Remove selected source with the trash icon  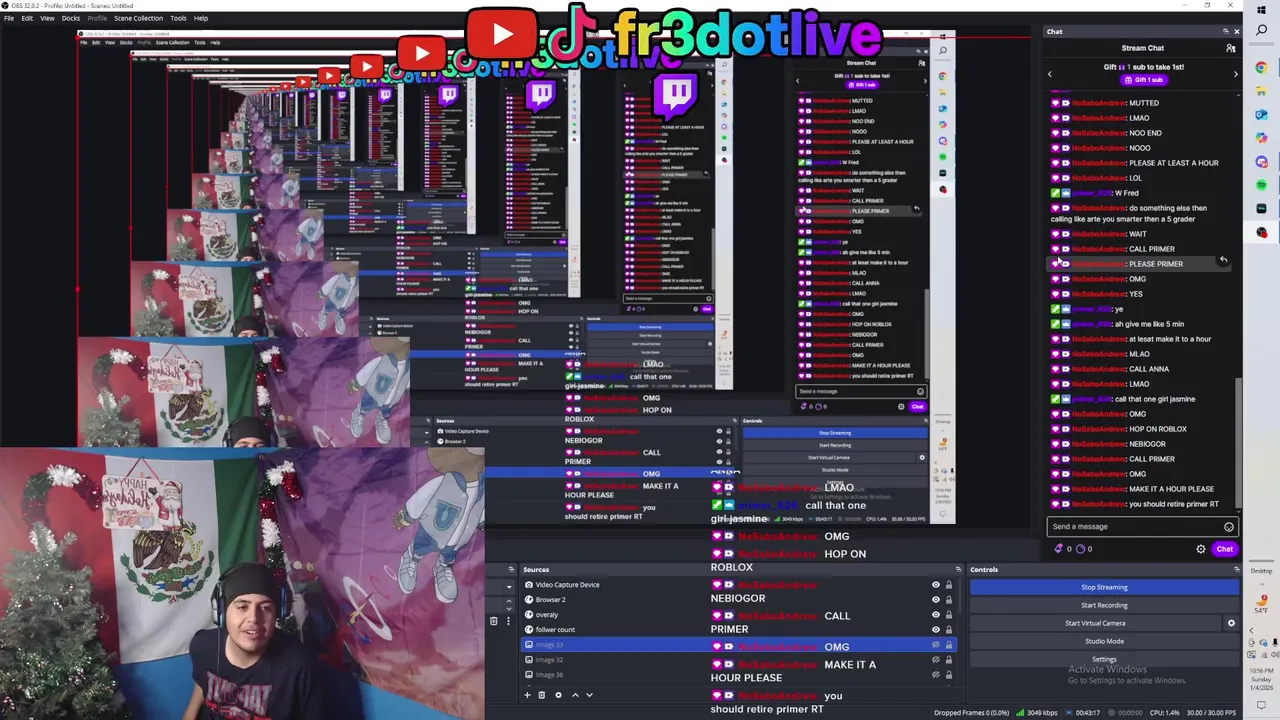coord(542,695)
